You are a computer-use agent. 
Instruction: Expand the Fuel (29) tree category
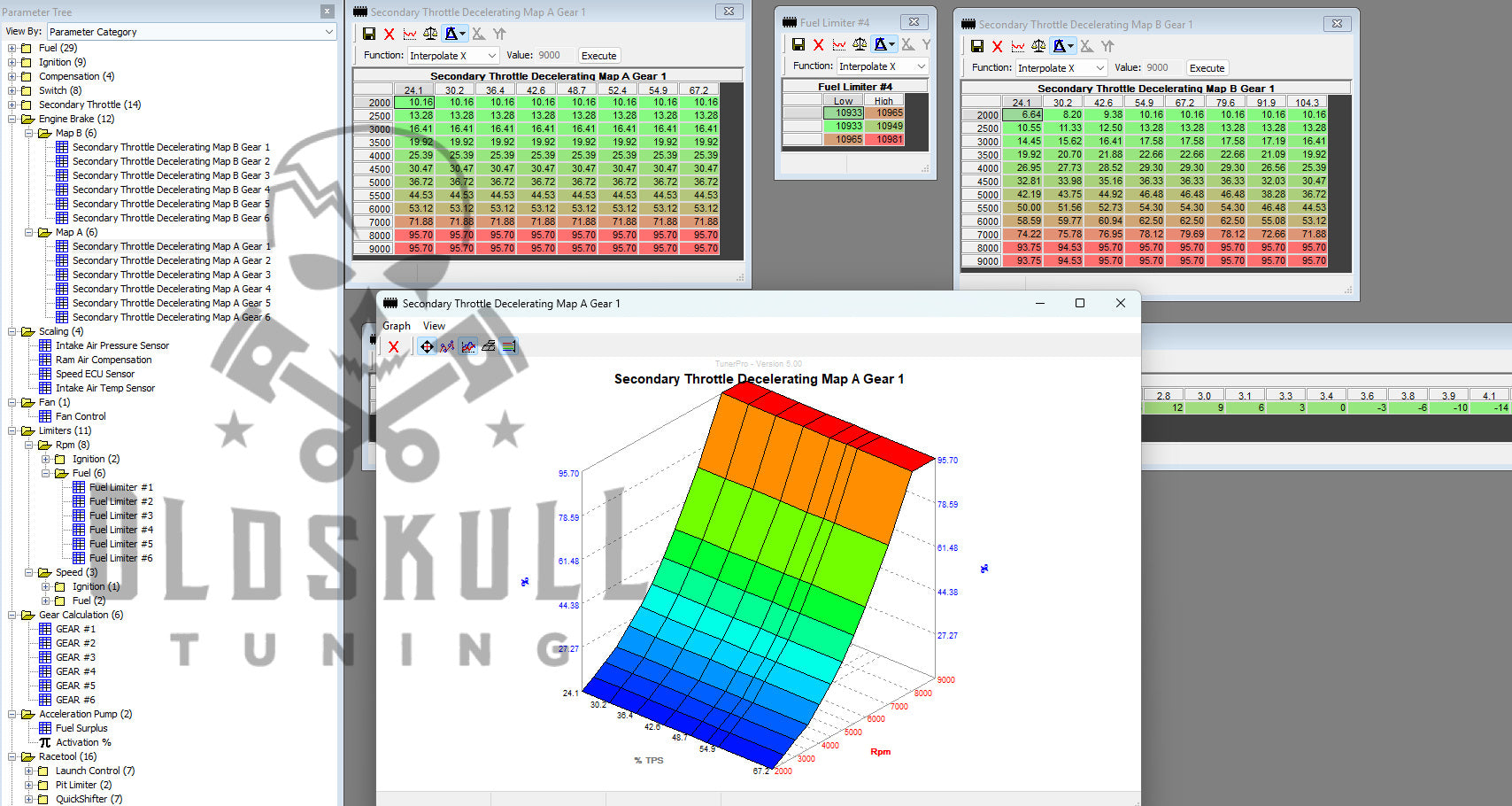pos(12,48)
